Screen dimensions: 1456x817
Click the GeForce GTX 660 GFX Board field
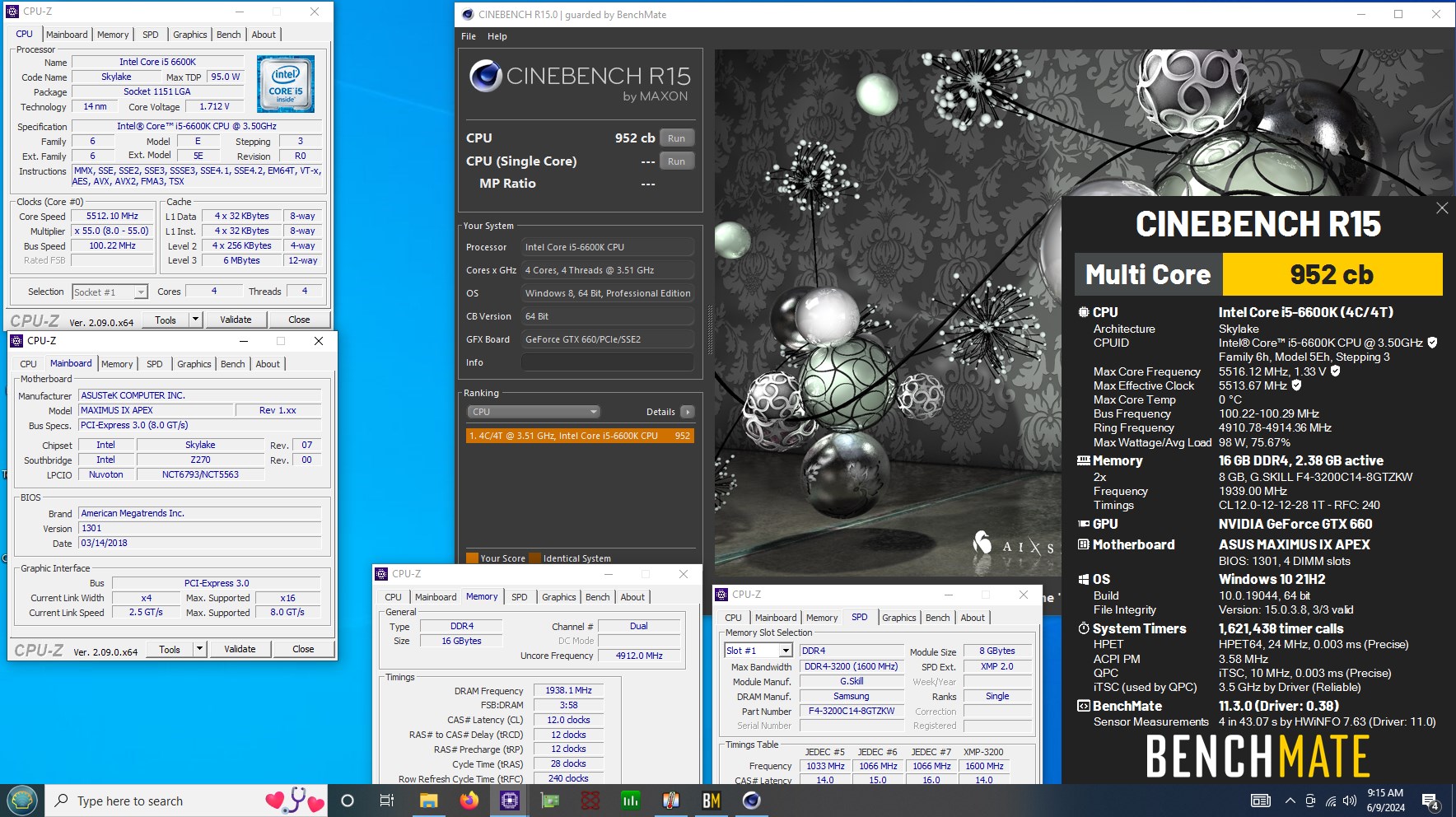pyautogui.click(x=608, y=339)
